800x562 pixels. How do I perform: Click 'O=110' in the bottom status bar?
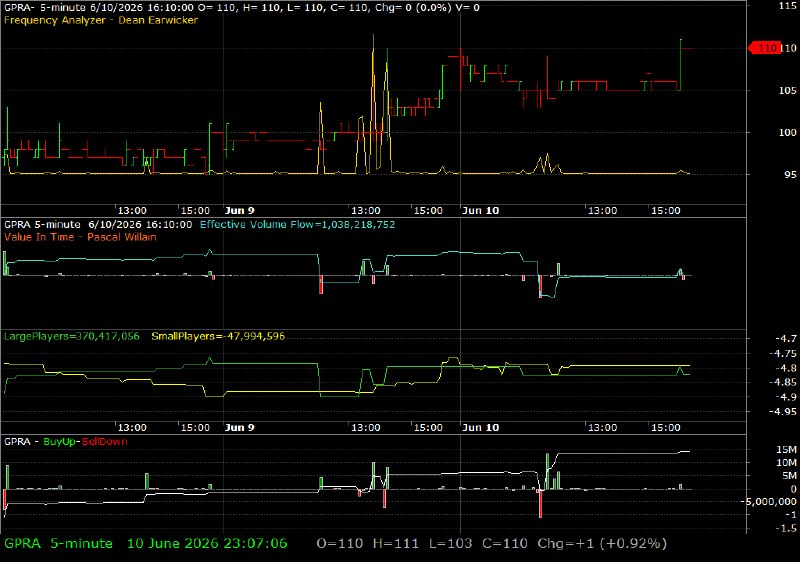340,544
